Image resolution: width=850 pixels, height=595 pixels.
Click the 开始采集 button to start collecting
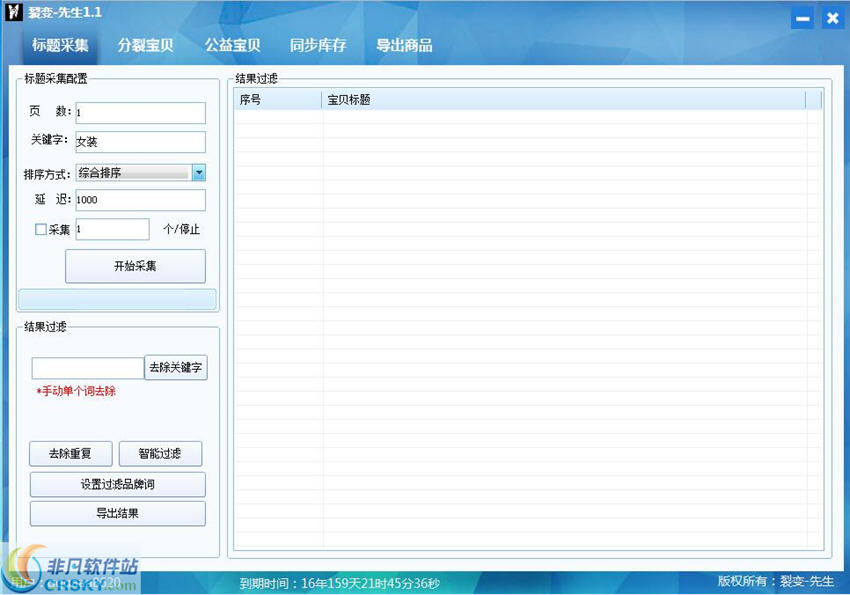[x=134, y=266]
